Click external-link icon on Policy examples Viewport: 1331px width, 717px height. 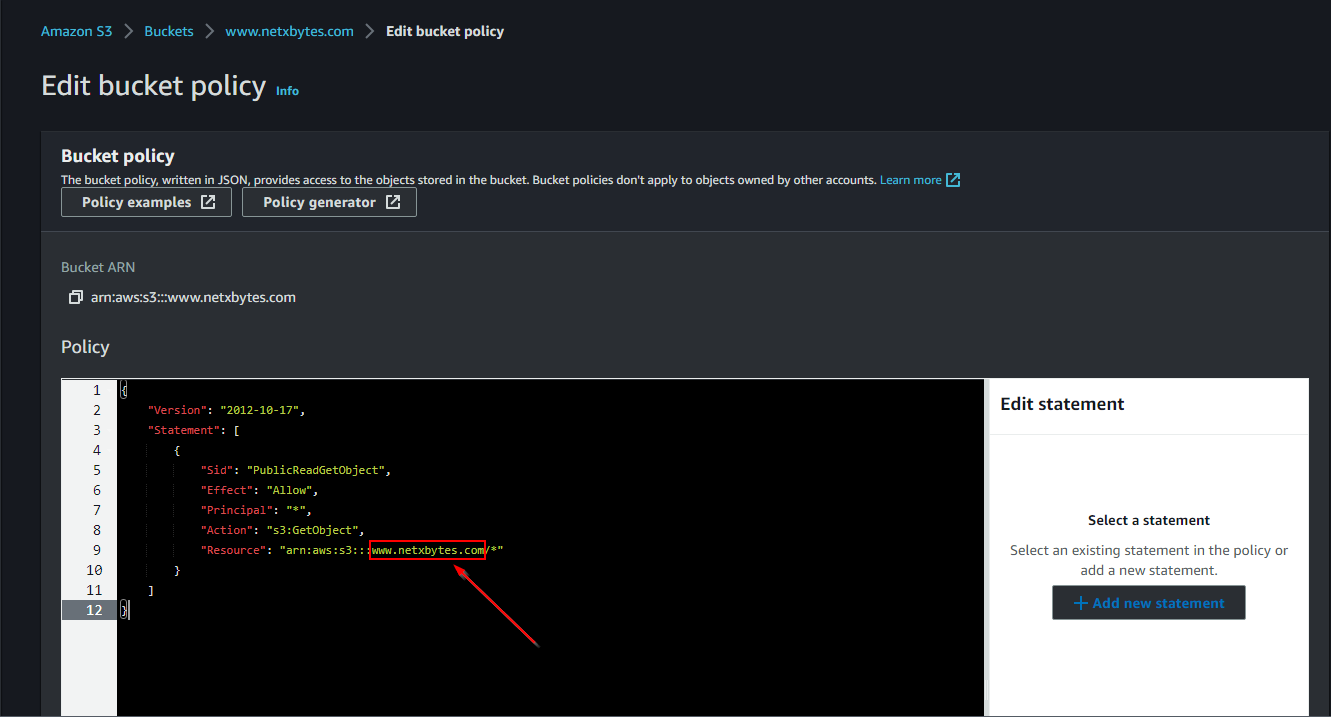208,202
